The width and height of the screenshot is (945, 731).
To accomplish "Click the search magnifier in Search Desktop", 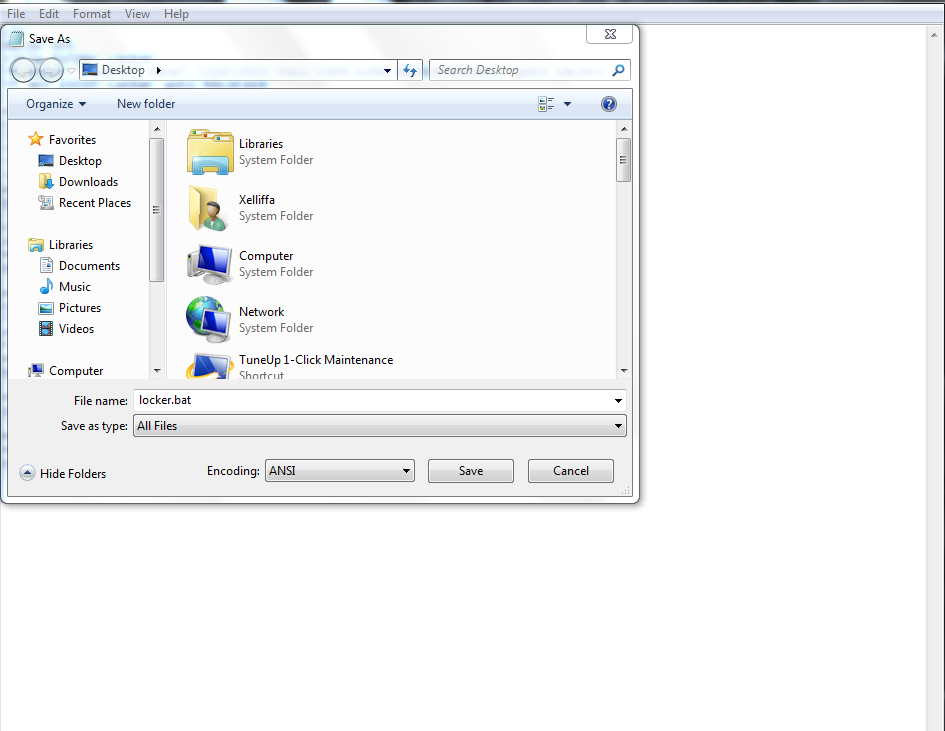I will tap(618, 70).
